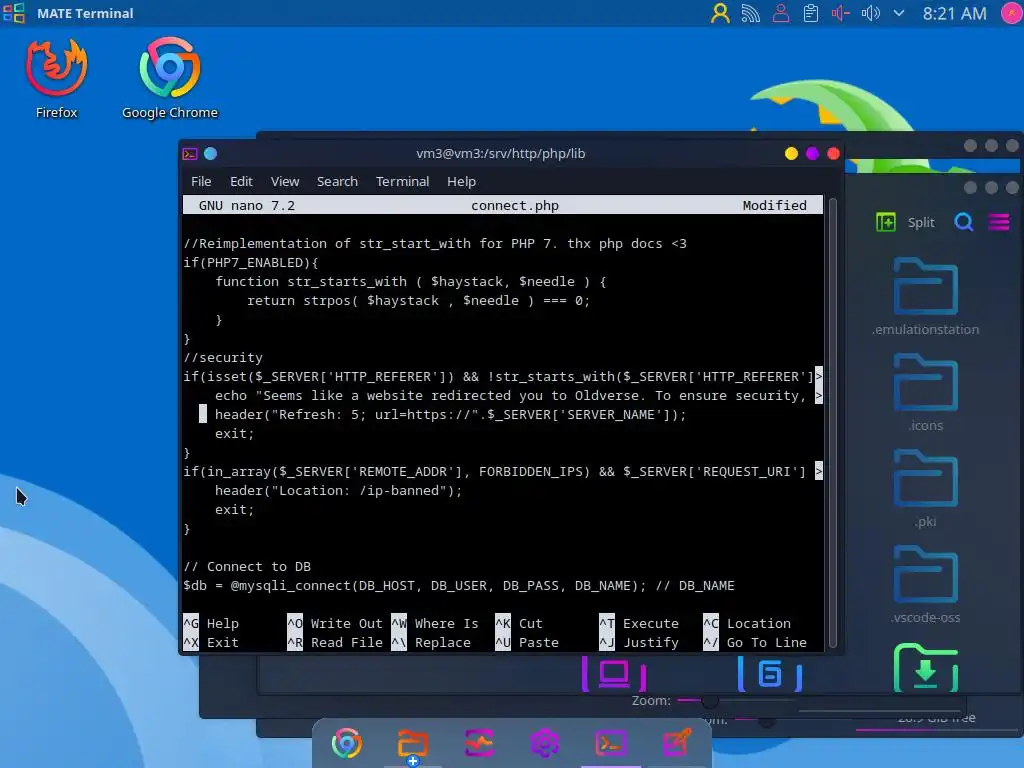Click the 'exit;' line under the Refresh header
The width and height of the screenshot is (1024, 768).
[x=234, y=434]
